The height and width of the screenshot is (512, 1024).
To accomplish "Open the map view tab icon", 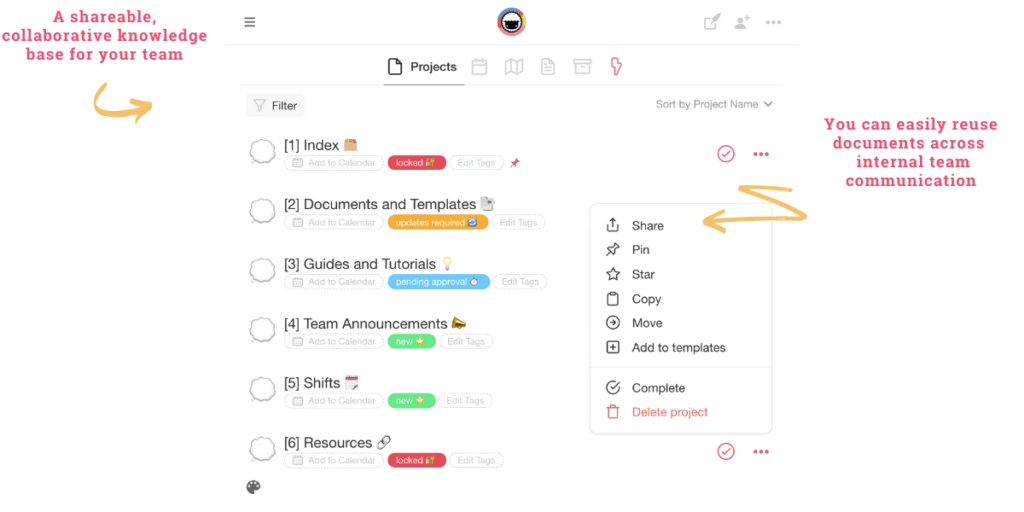I will (x=514, y=67).
